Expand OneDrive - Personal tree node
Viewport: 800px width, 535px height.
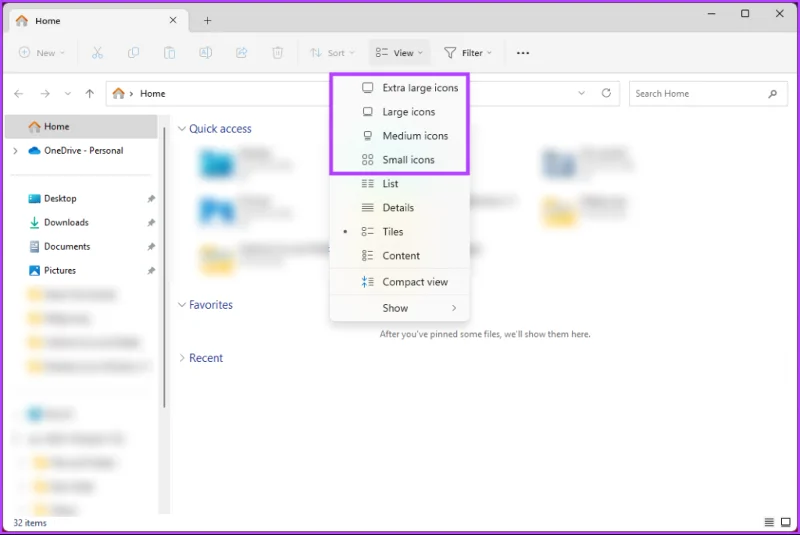[15, 150]
